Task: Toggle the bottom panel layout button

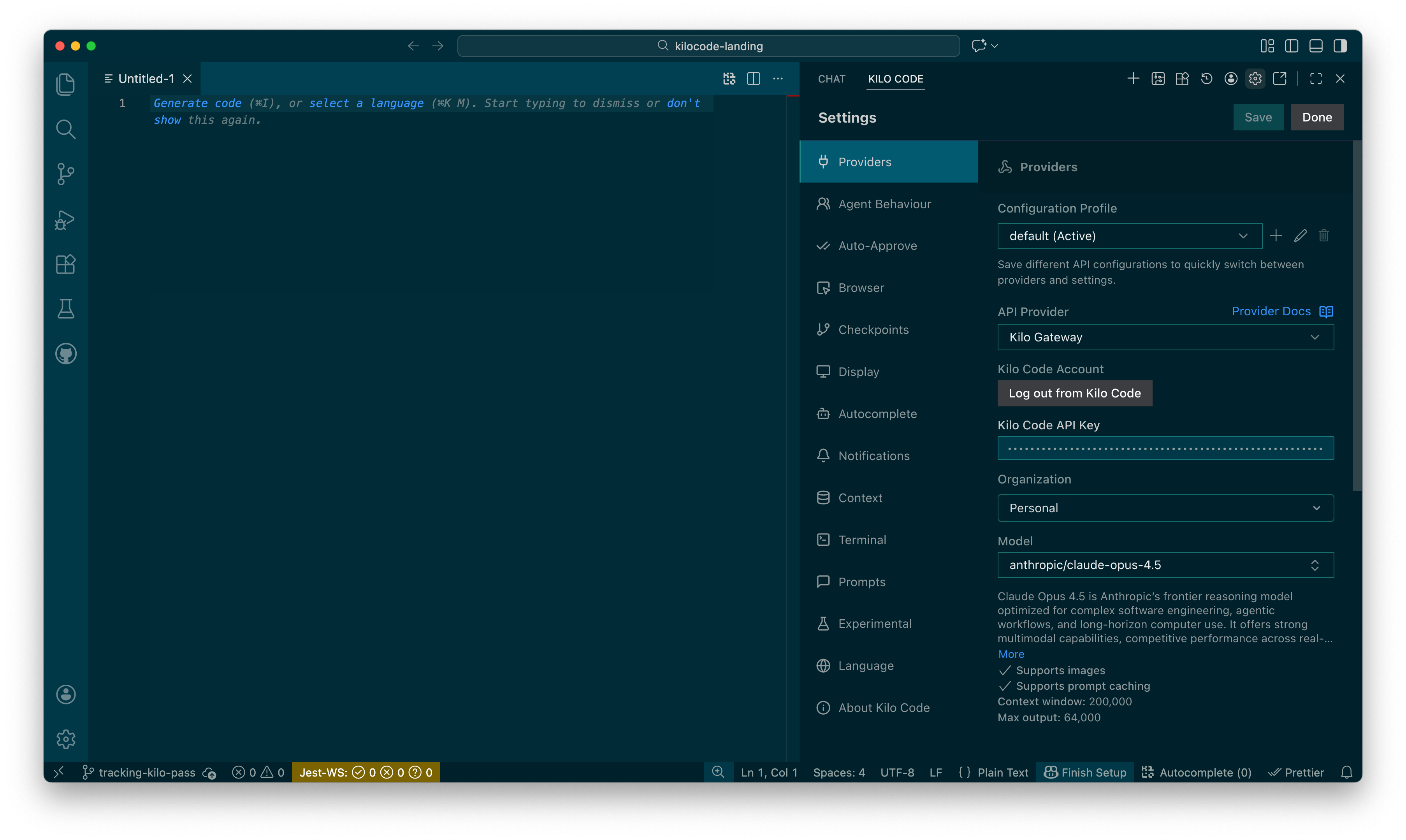Action: [1315, 46]
